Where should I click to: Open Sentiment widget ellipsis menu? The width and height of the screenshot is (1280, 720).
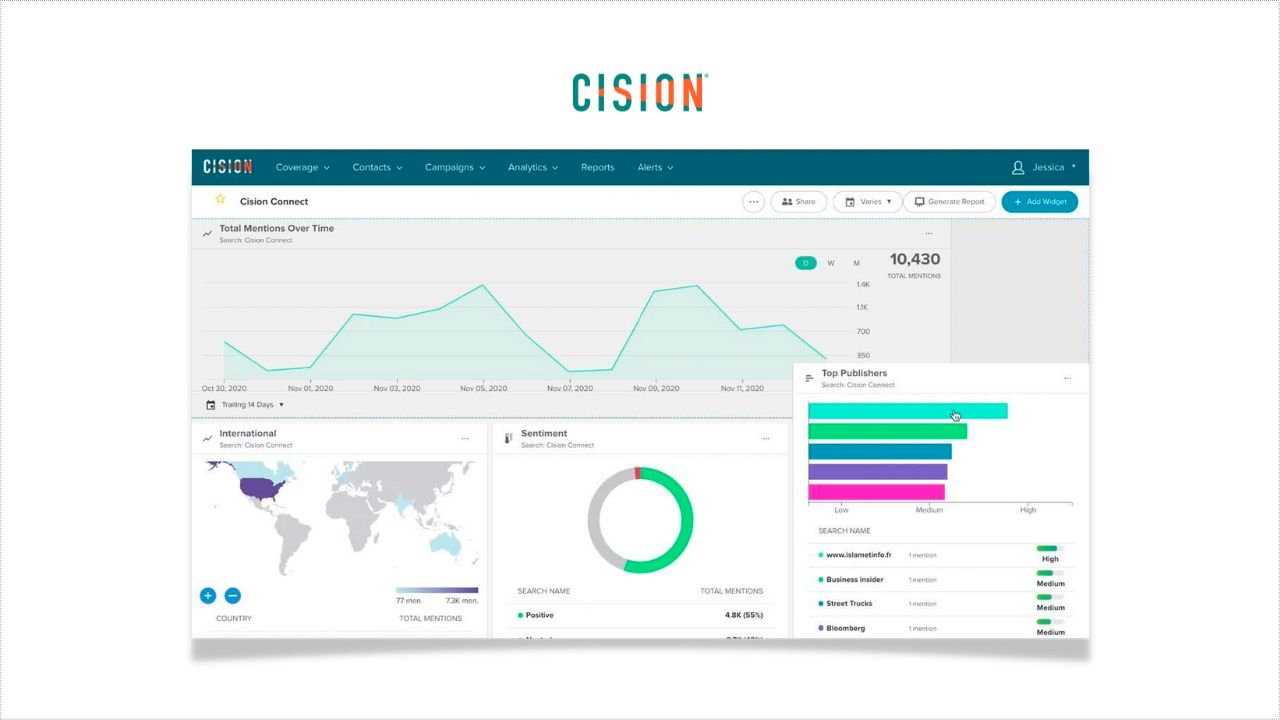click(x=766, y=438)
